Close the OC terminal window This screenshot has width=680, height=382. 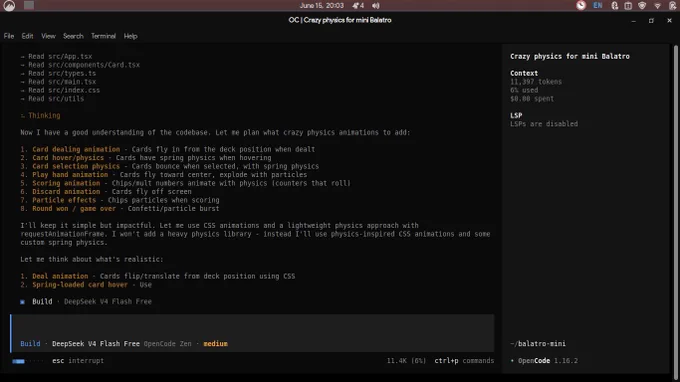click(669, 20)
